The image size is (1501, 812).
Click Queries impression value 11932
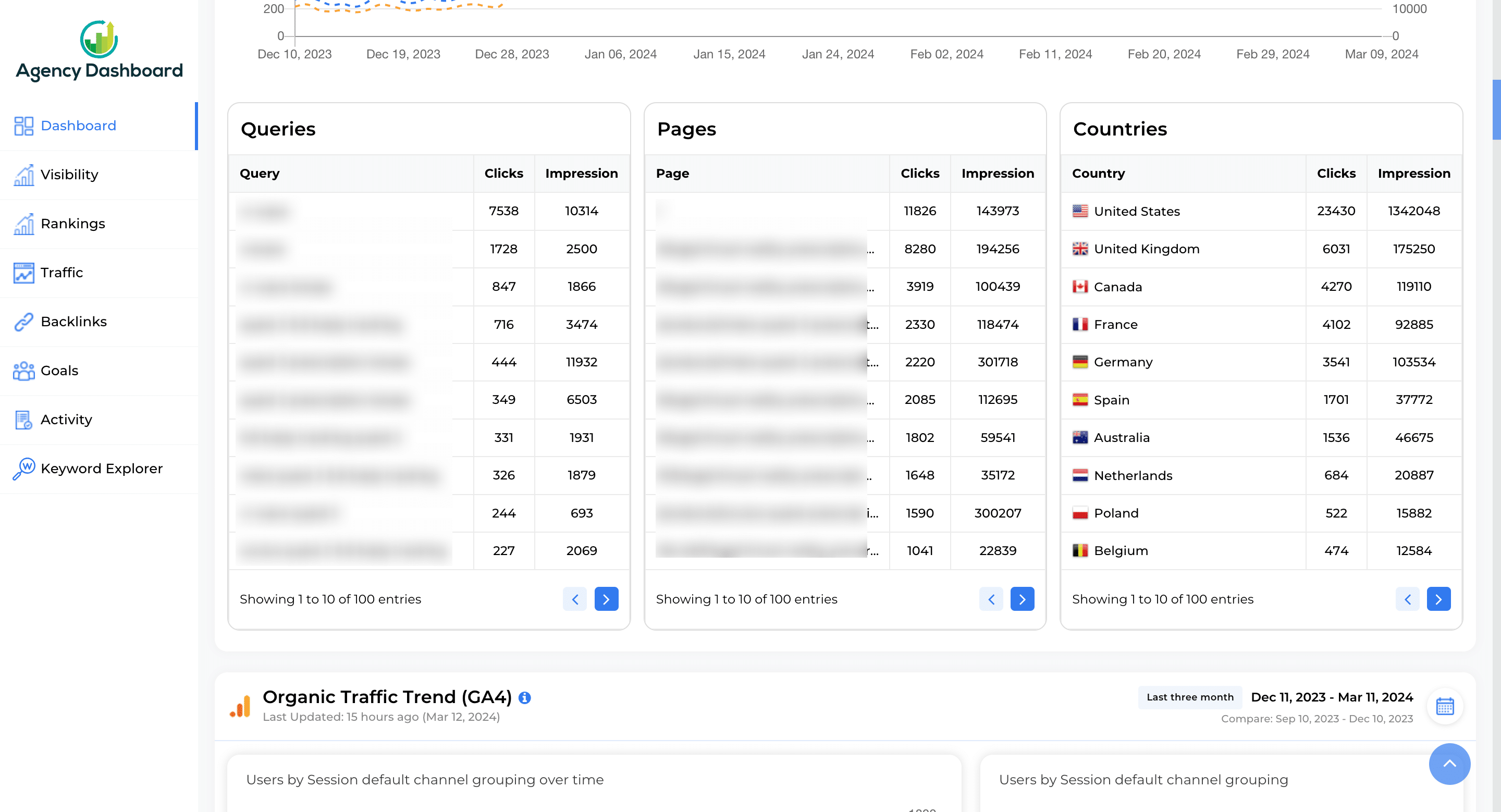point(582,362)
